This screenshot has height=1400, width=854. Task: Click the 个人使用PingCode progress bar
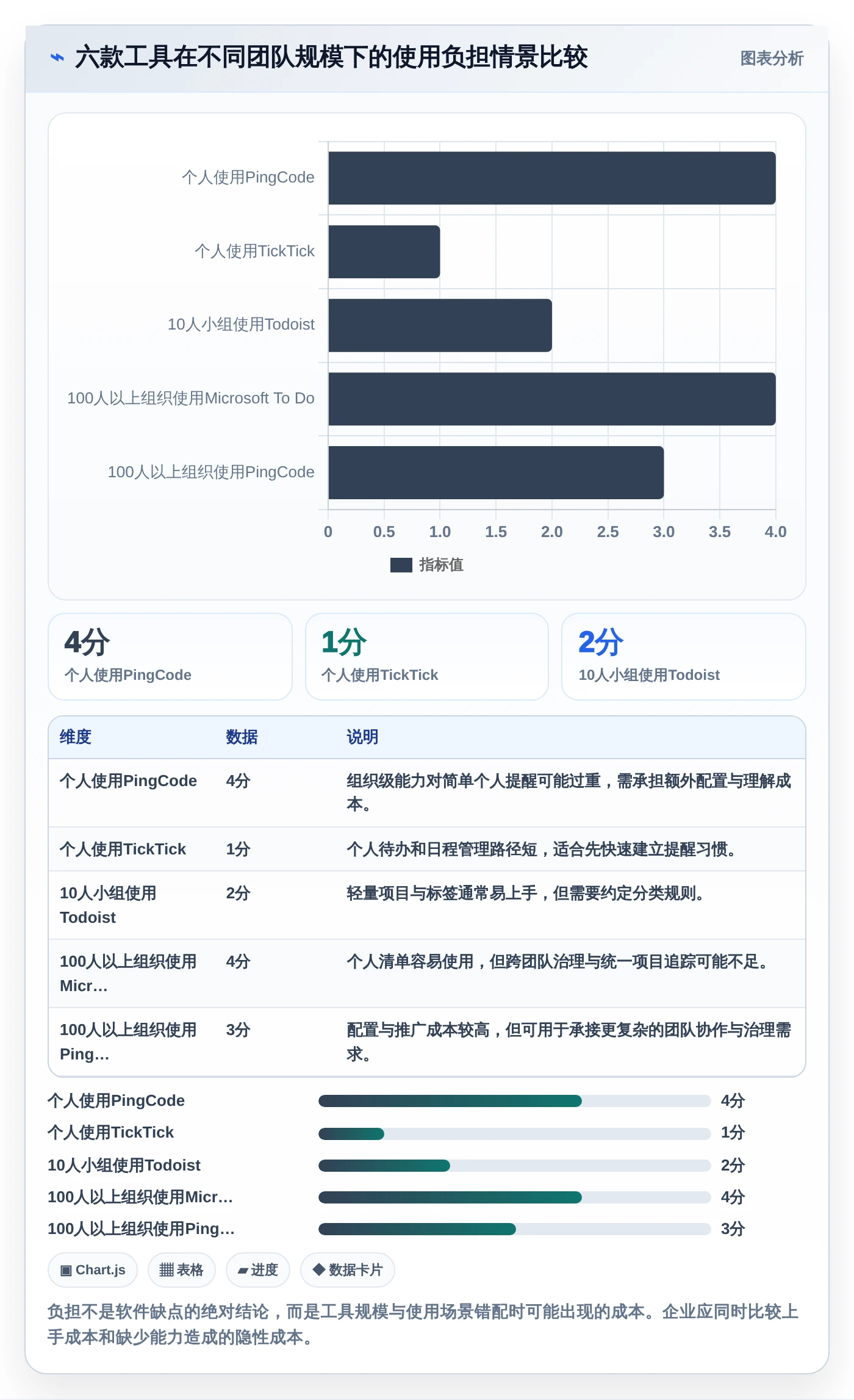(514, 1101)
